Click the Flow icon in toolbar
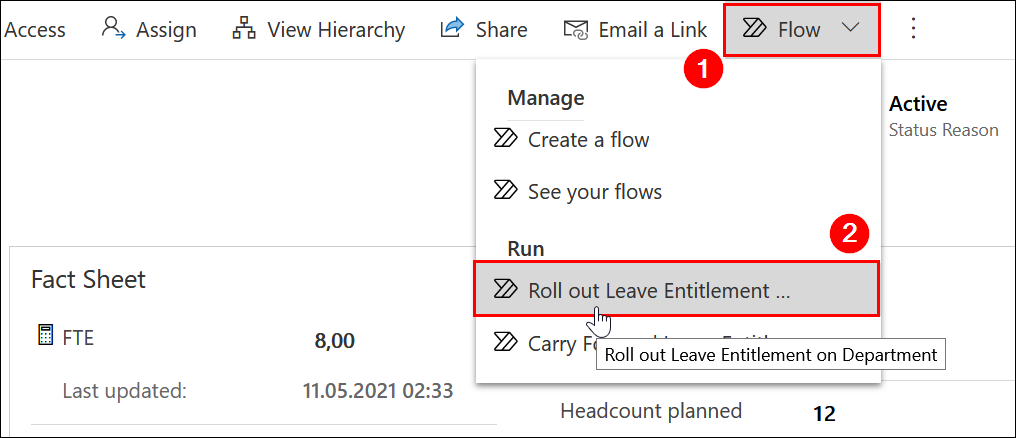Viewport: 1016px width, 438px height. coord(755,30)
